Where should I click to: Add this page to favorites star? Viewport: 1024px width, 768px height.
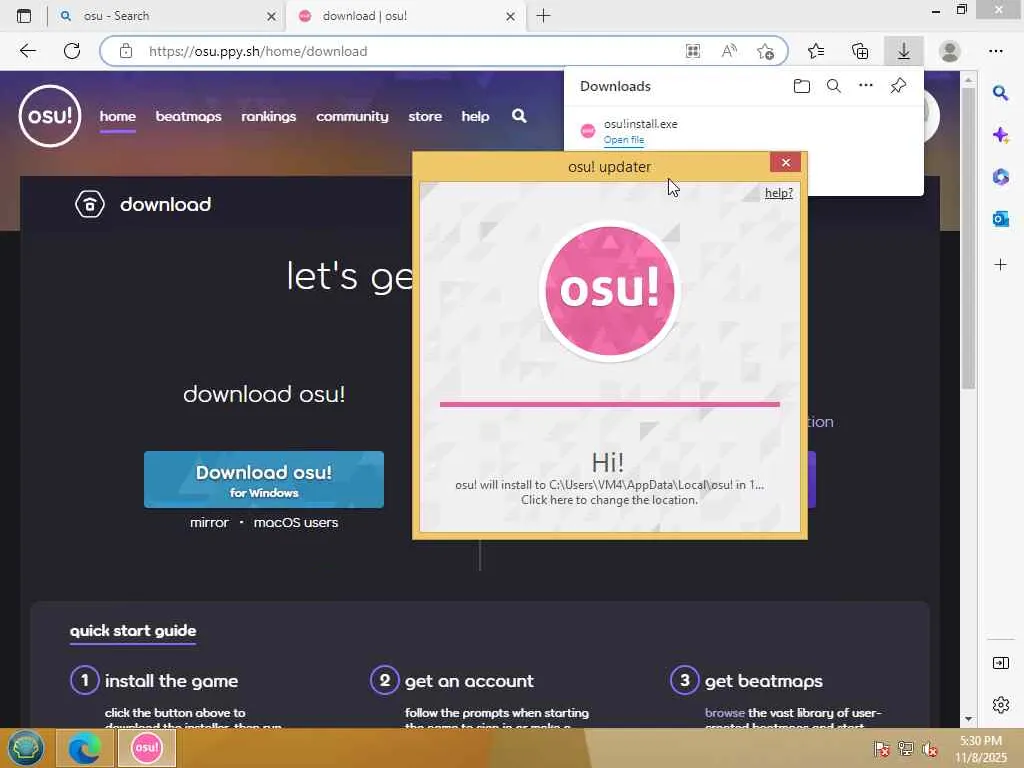click(765, 51)
